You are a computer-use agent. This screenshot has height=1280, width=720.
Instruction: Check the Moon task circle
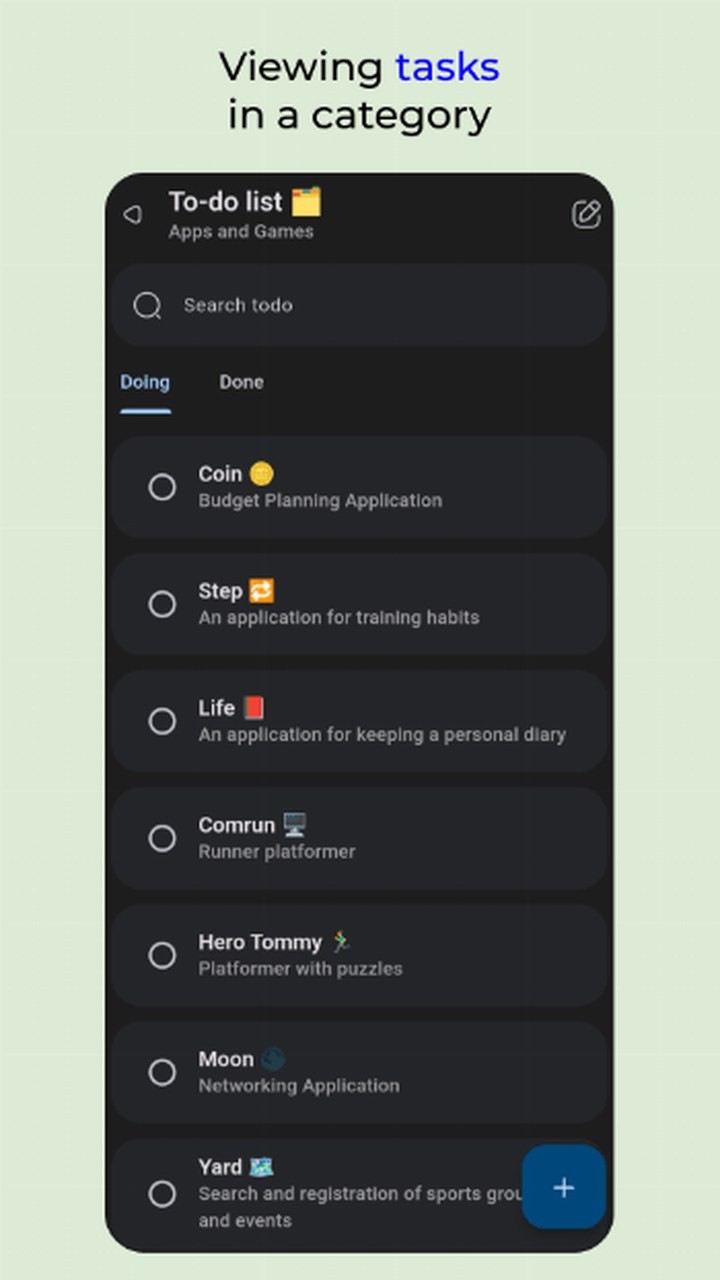[162, 1072]
